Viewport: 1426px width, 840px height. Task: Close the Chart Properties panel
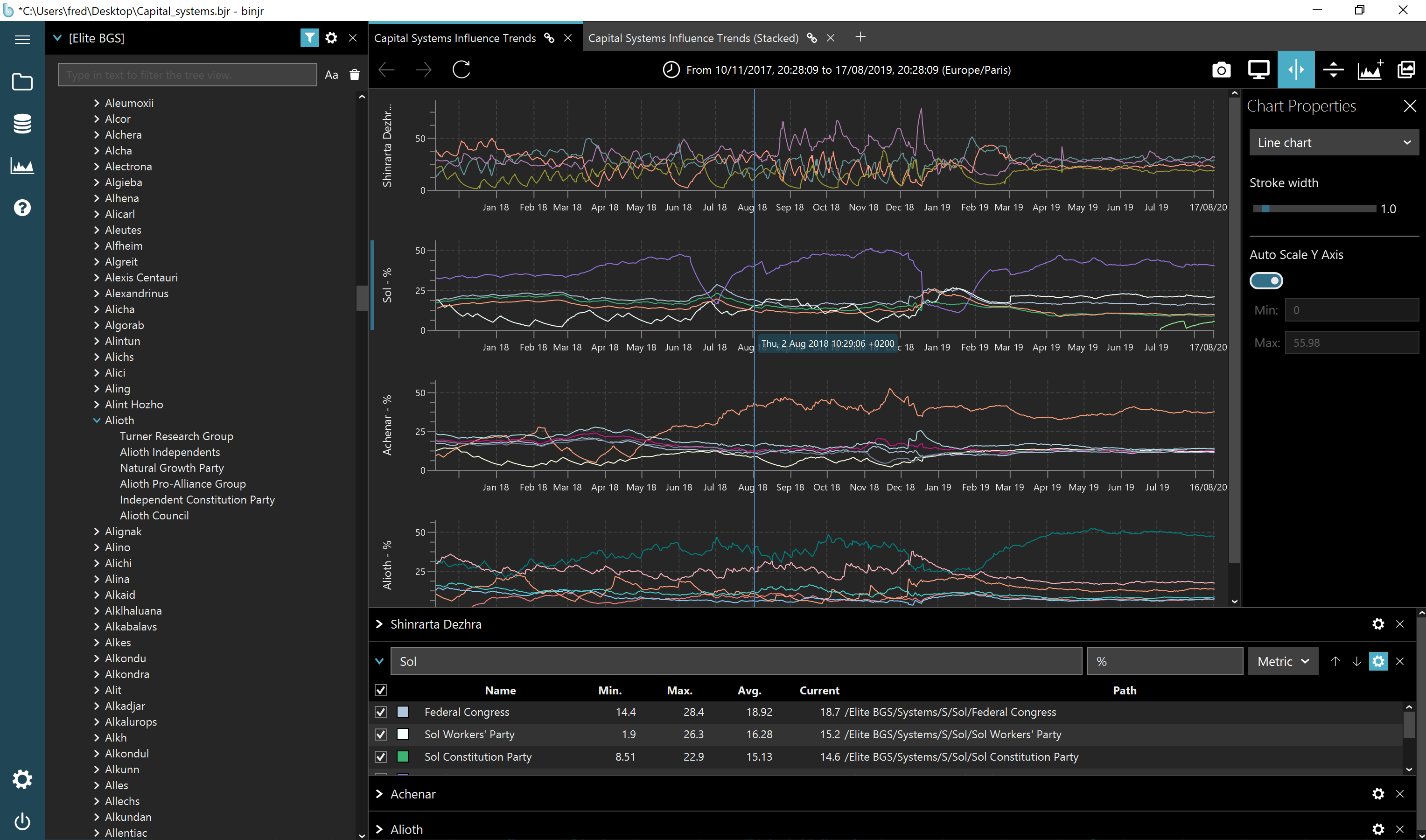pyautogui.click(x=1410, y=106)
